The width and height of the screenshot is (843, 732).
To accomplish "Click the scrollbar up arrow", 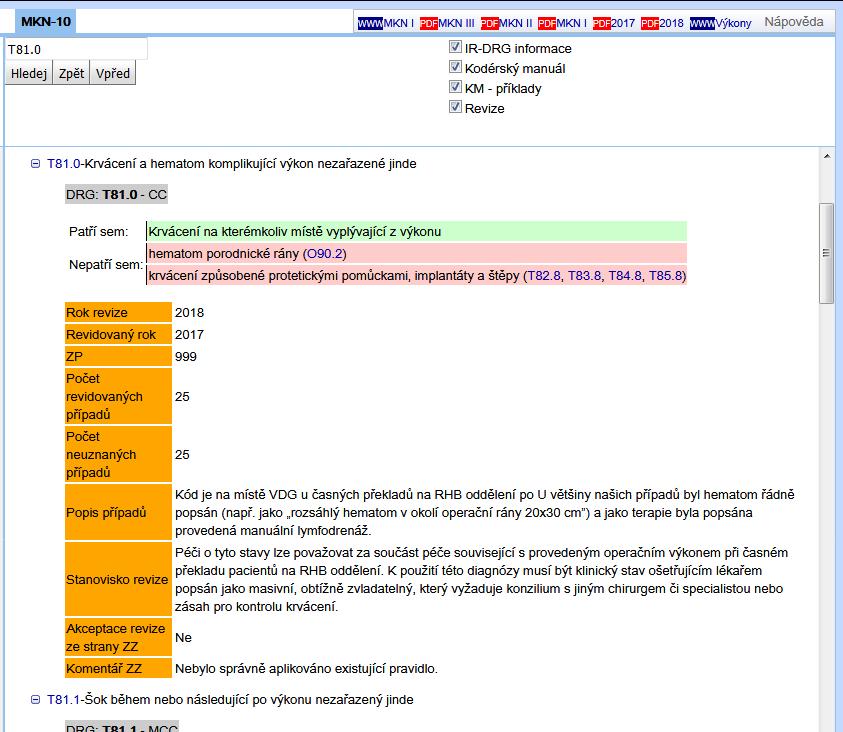I will pyautogui.click(x=826, y=156).
